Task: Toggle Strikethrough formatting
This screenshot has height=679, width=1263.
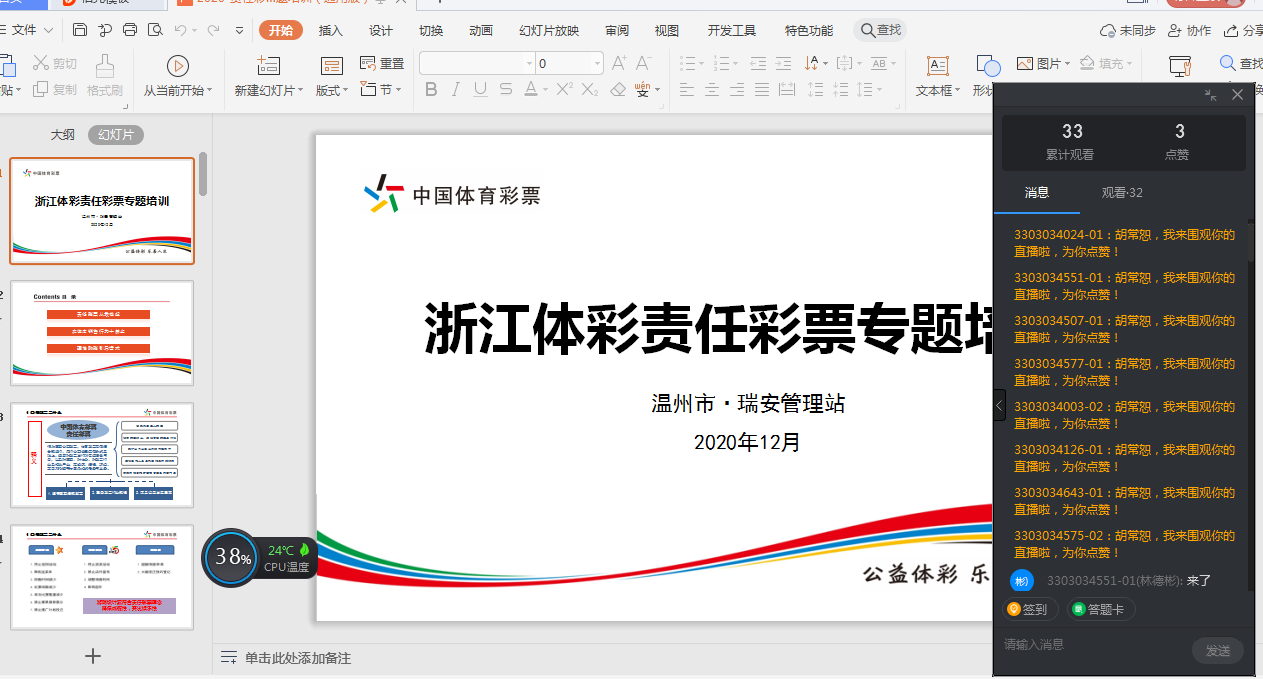Action: 505,89
